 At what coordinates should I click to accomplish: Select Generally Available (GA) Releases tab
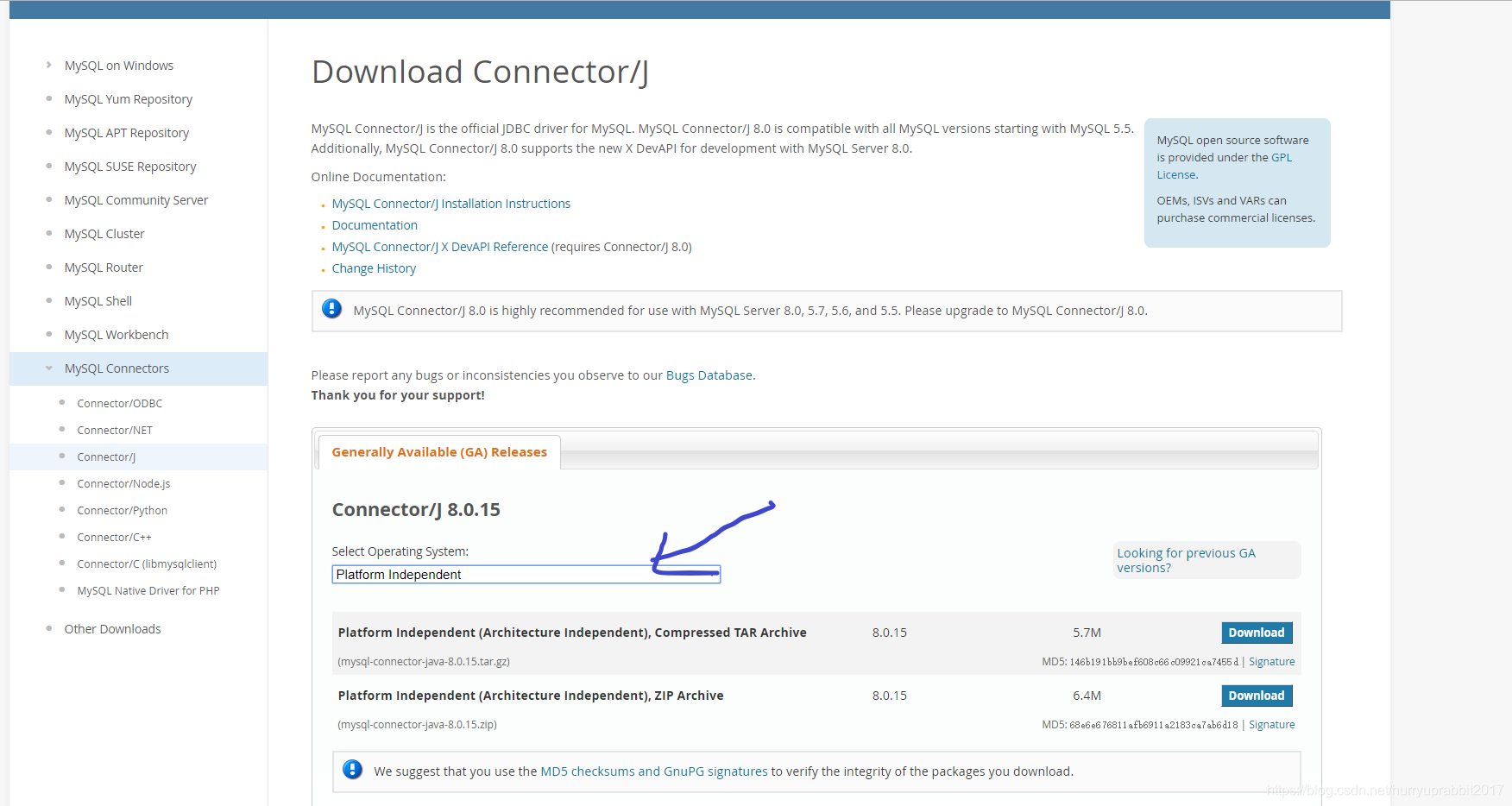point(439,452)
